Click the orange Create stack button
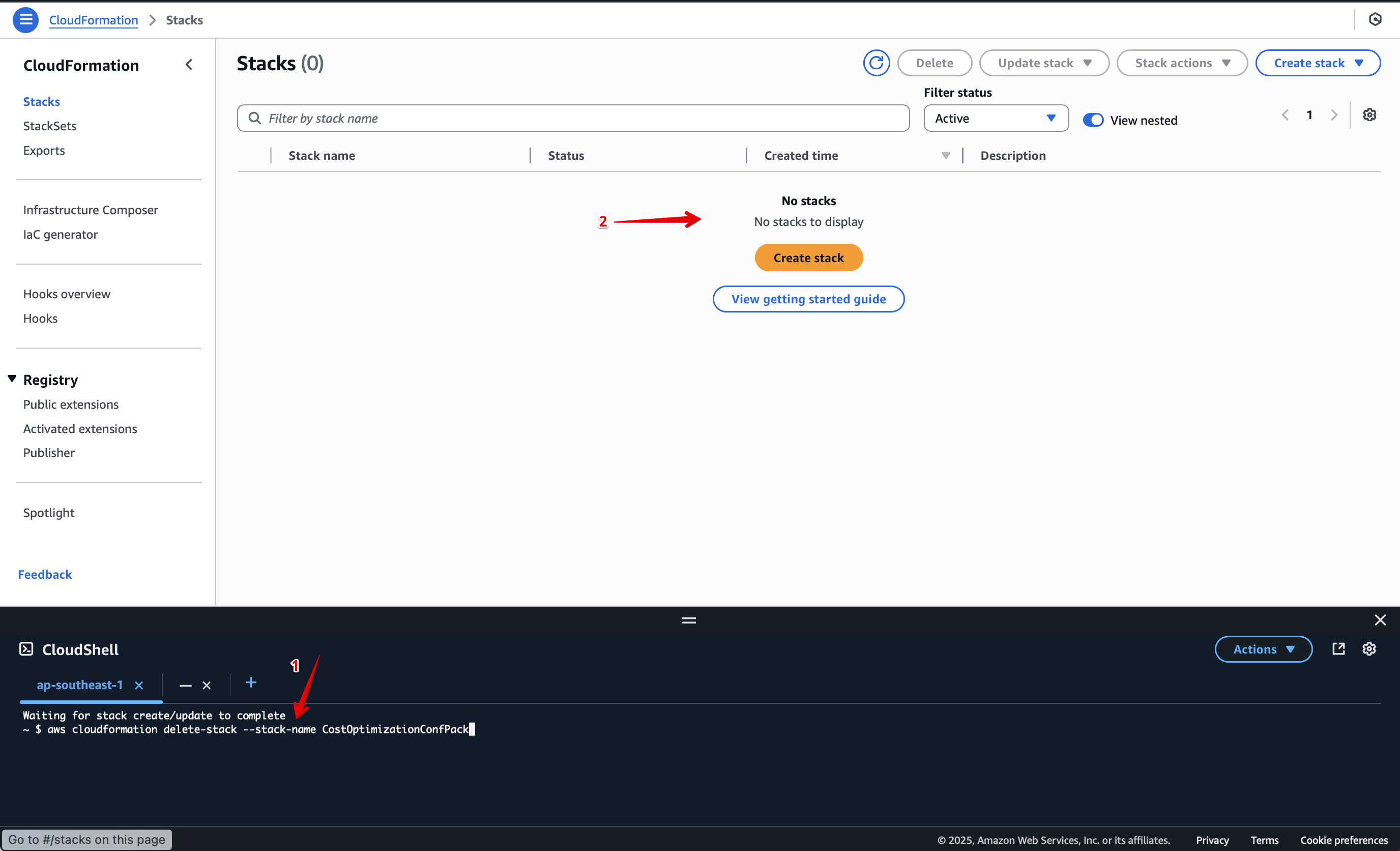 tap(808, 257)
